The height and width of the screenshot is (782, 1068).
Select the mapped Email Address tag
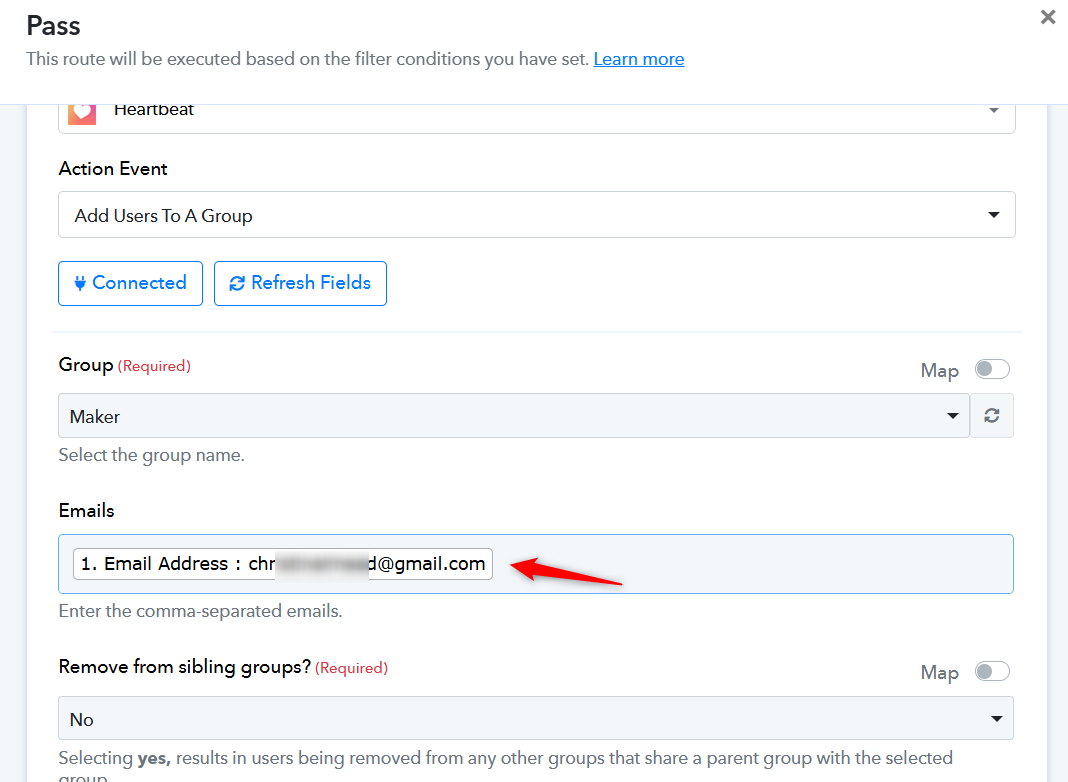tap(283, 564)
